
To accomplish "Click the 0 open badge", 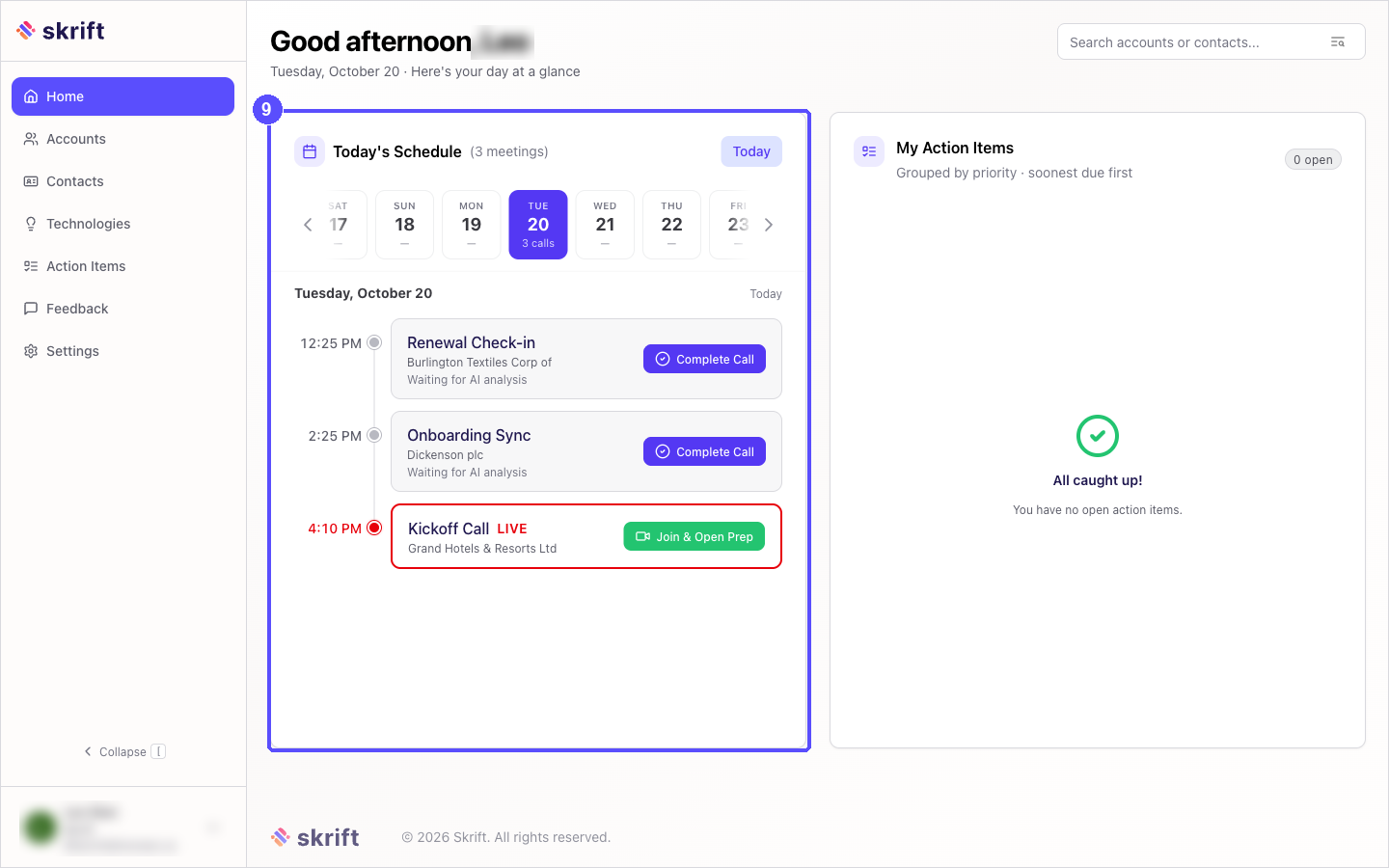I will pos(1313,159).
